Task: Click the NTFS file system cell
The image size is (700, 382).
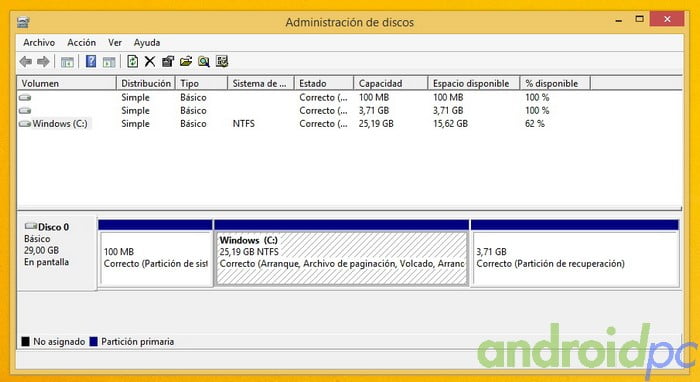Action: (244, 124)
